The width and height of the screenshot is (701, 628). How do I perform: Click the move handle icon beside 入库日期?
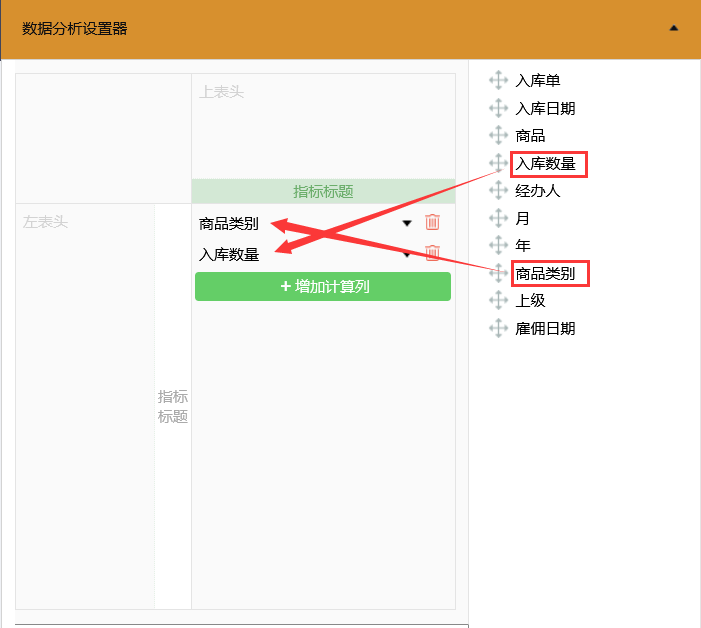coord(498,108)
